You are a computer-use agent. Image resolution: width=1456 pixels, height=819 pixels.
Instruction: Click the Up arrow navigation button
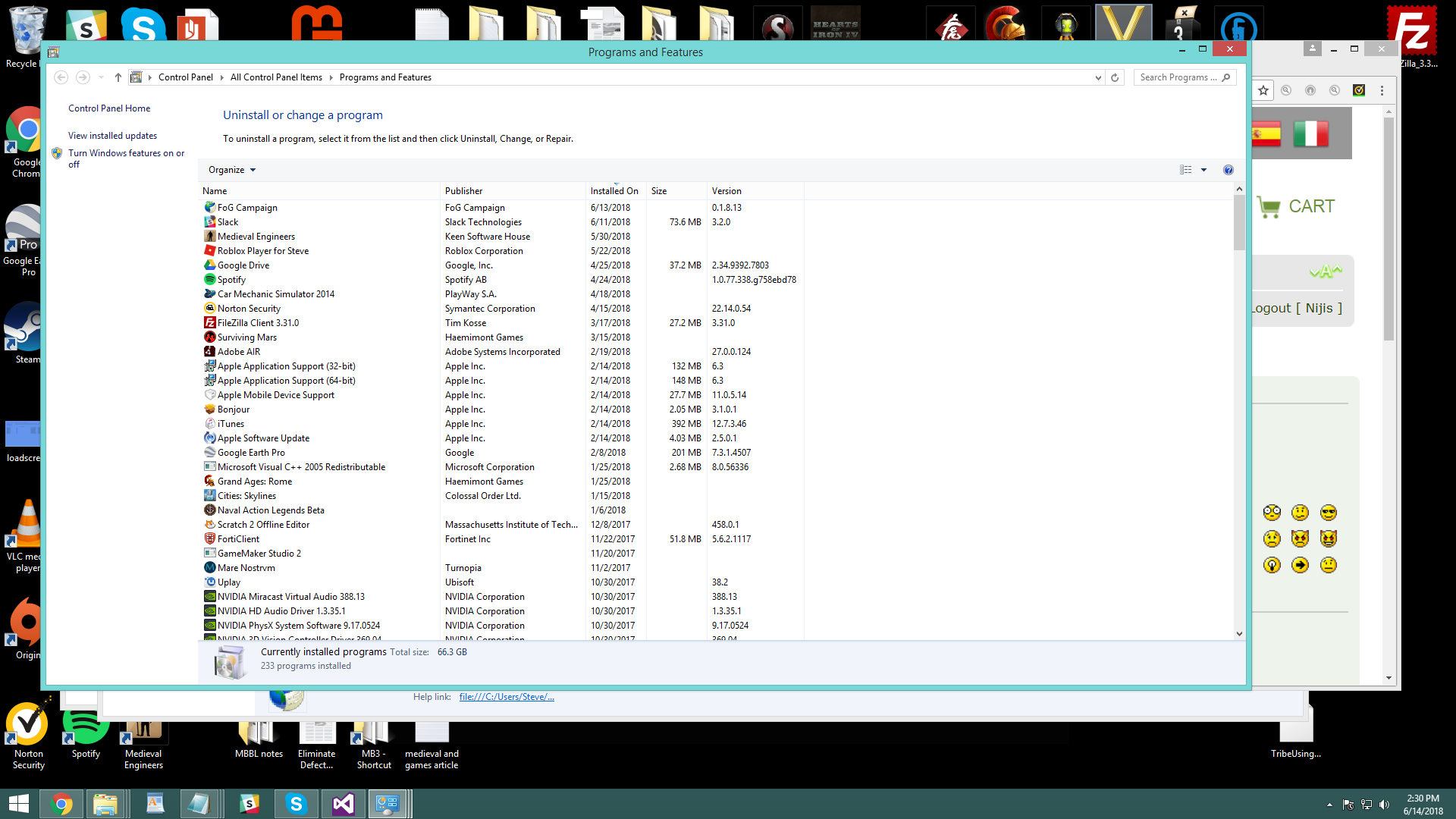pos(118,77)
